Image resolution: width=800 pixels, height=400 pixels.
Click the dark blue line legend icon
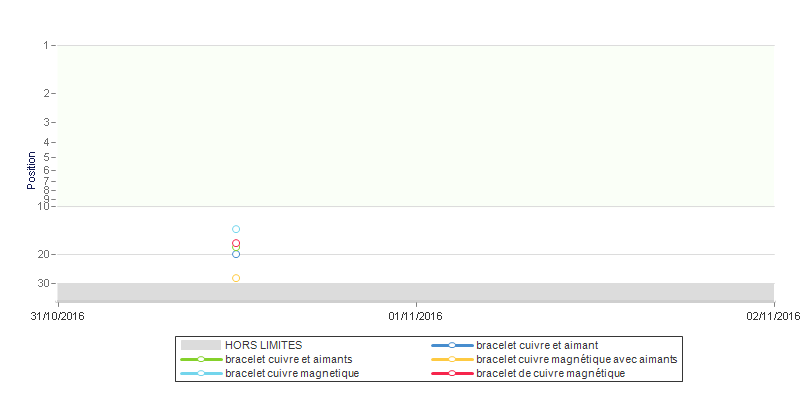(452, 345)
